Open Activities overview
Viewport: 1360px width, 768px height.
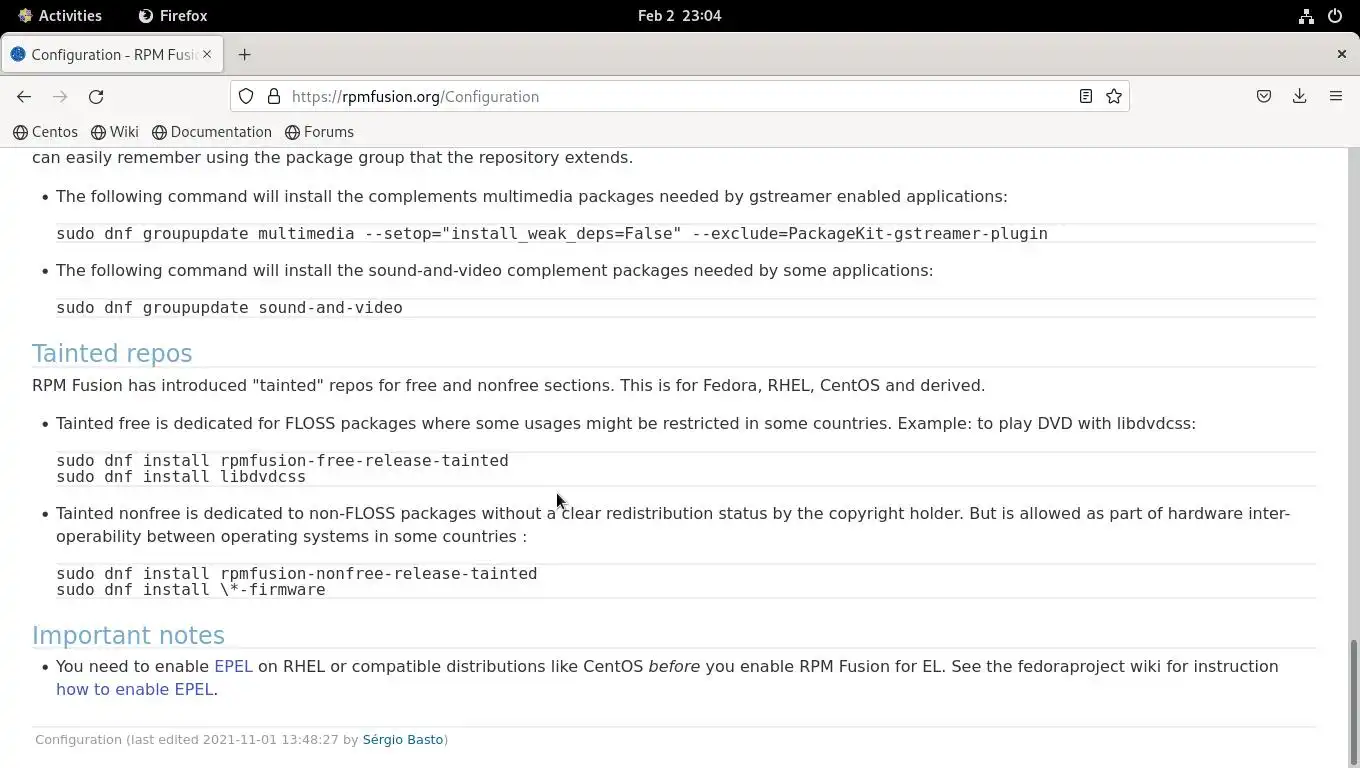[60, 16]
